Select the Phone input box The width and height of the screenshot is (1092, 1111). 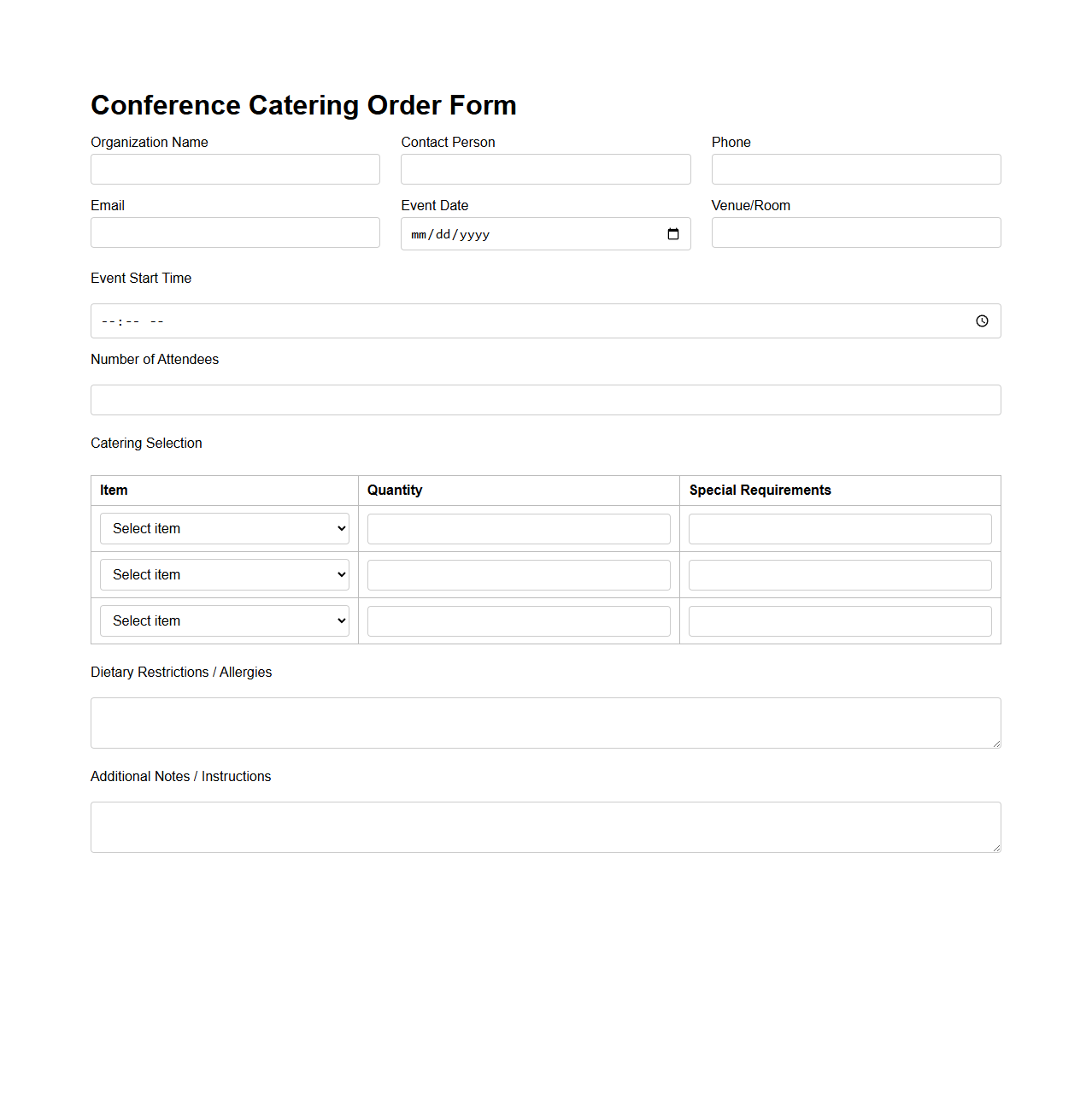coord(855,168)
